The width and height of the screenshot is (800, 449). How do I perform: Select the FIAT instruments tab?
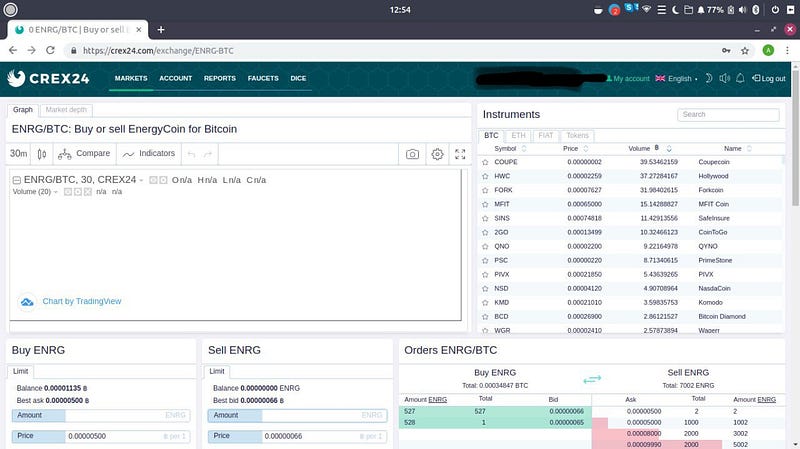point(545,135)
